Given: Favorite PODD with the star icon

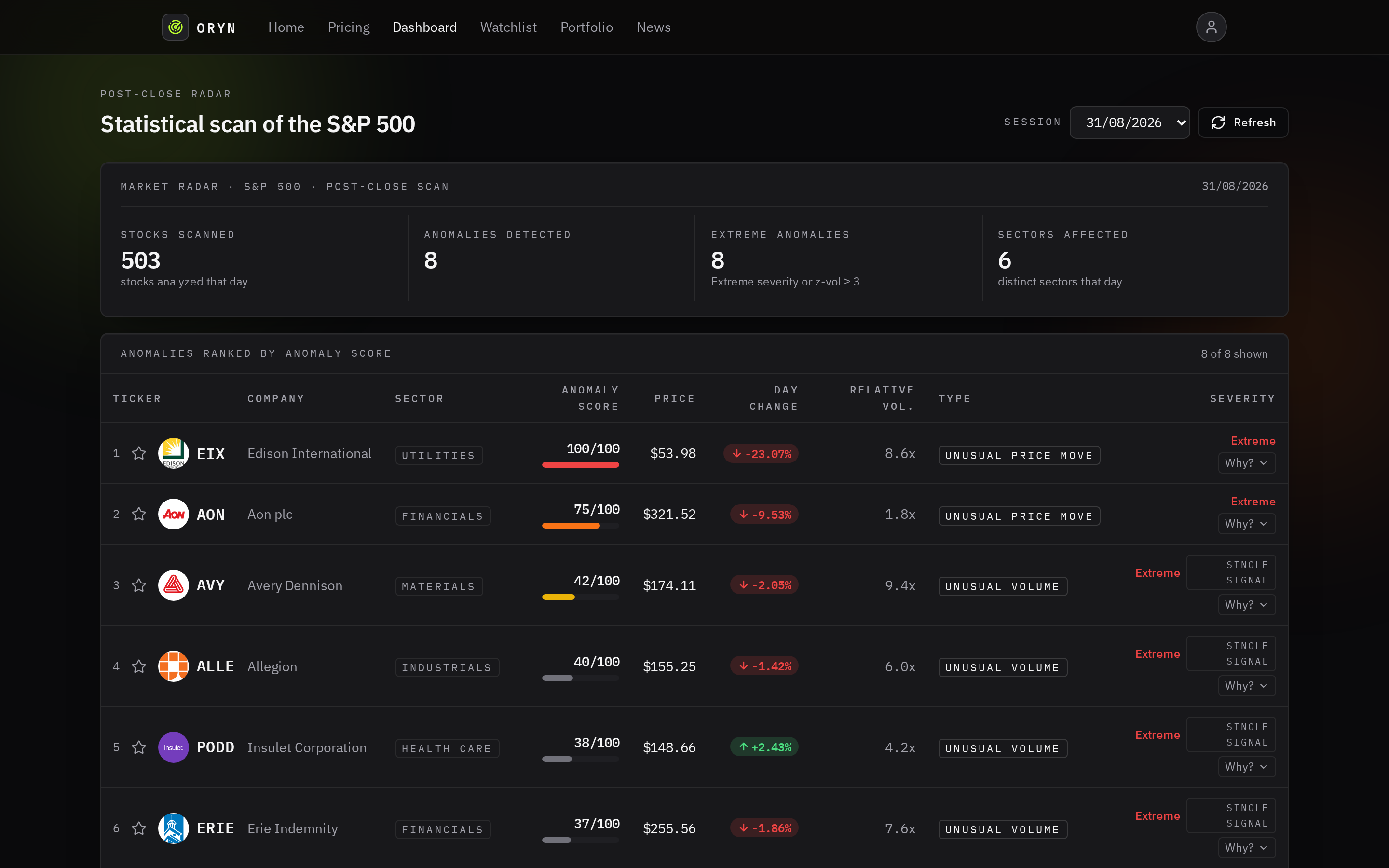Looking at the screenshot, I should coord(139,747).
